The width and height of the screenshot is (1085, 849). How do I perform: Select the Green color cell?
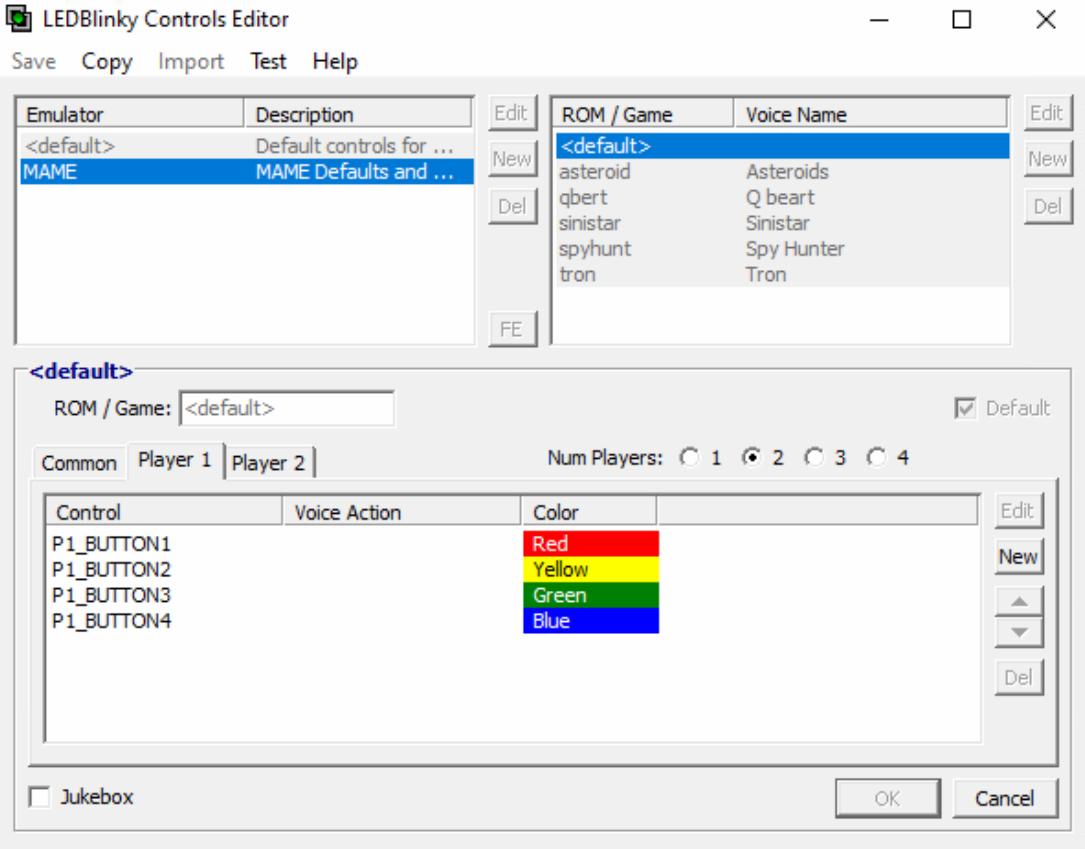pos(591,595)
